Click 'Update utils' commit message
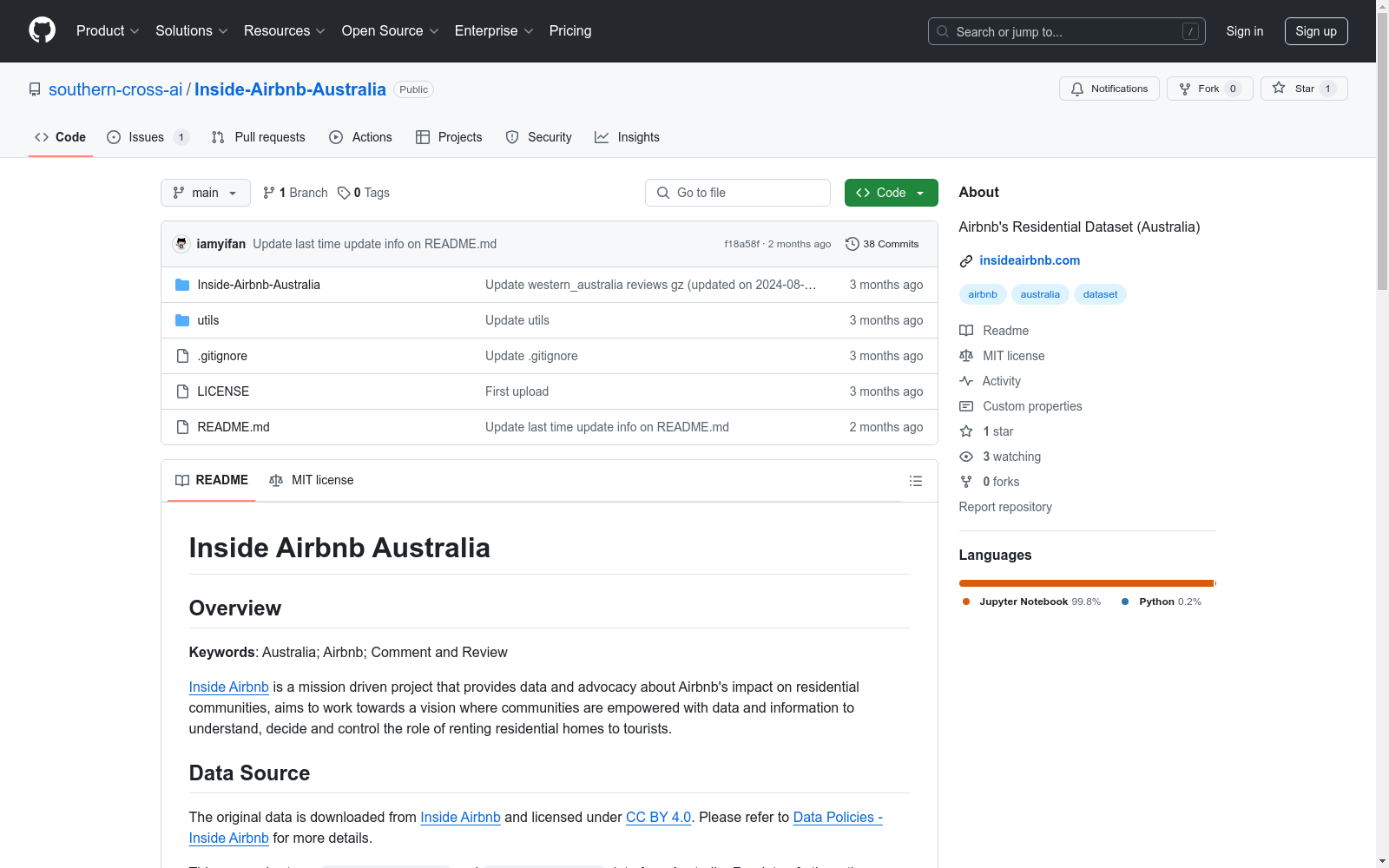This screenshot has height=868, width=1389. (517, 320)
